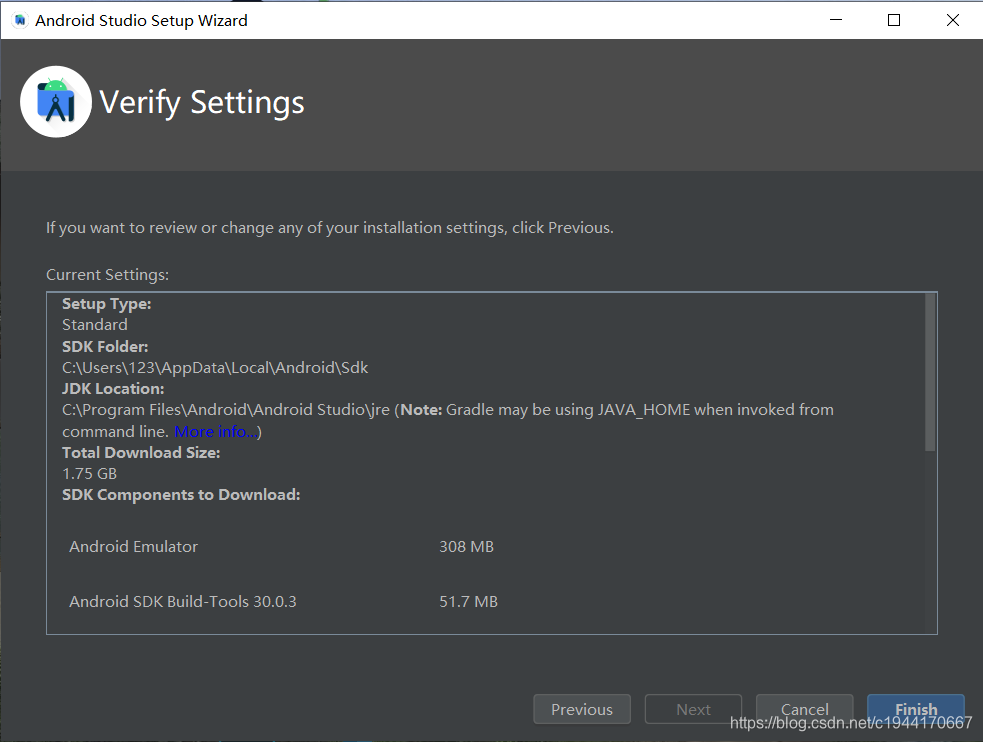
Task: Click the '51.7 MB' size value
Action: point(468,602)
